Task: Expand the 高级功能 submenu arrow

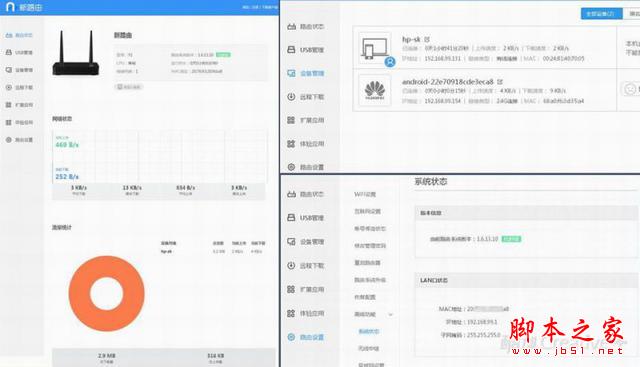Action: tap(391, 314)
